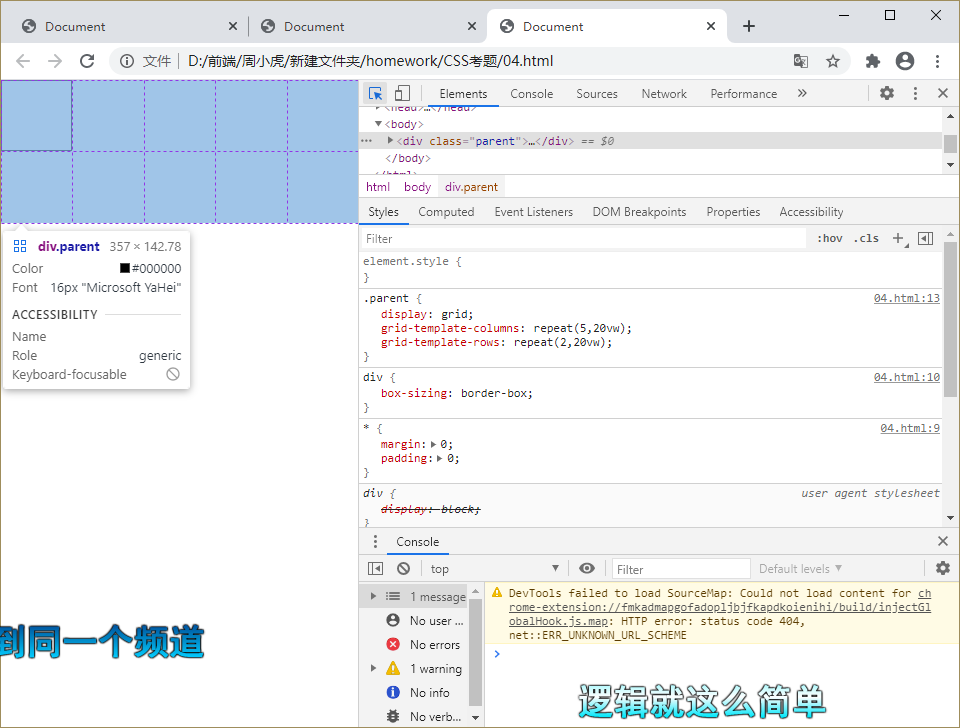Open console settings gear icon

tap(943, 568)
